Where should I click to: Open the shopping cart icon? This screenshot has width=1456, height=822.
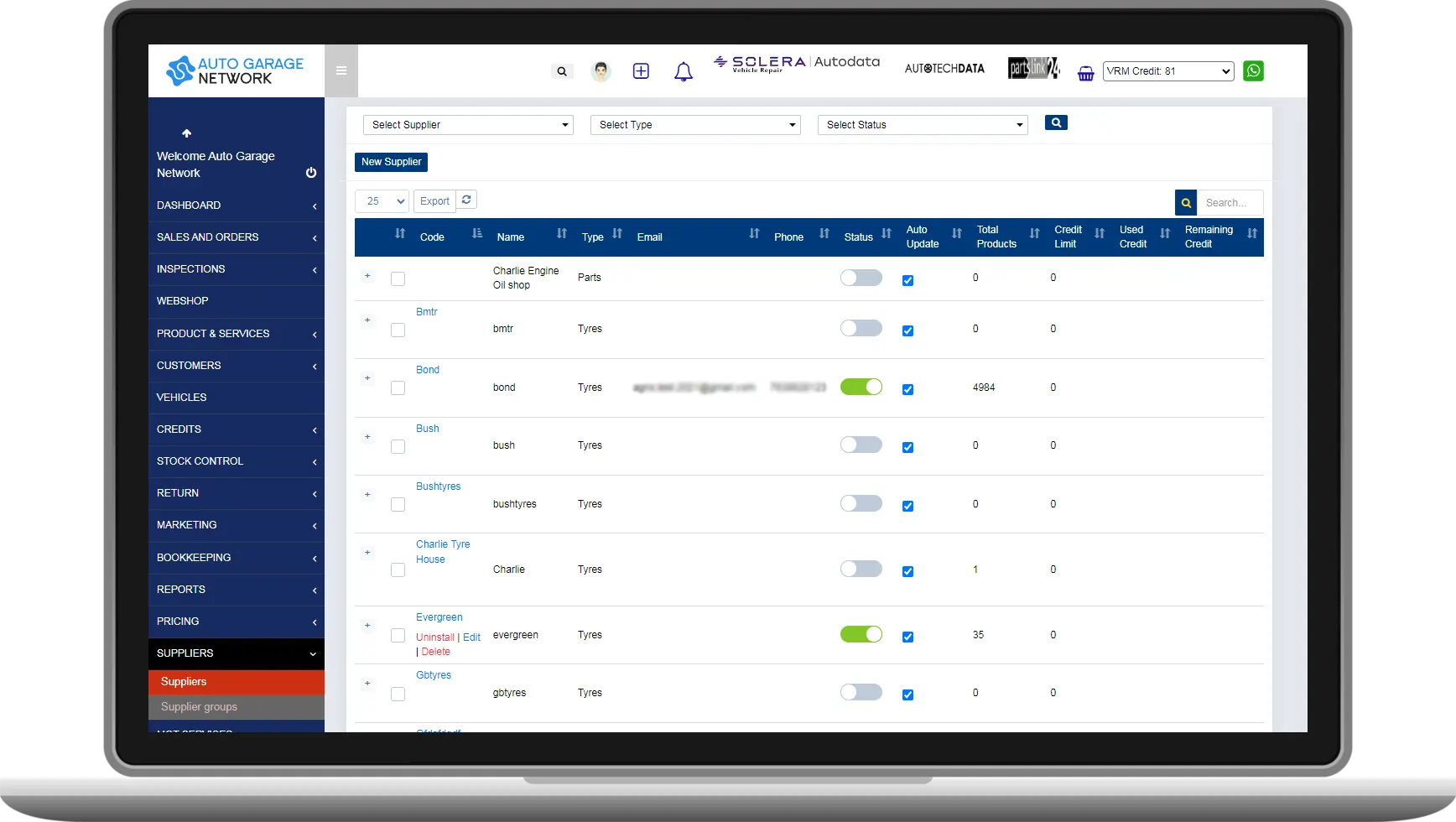(x=1085, y=74)
